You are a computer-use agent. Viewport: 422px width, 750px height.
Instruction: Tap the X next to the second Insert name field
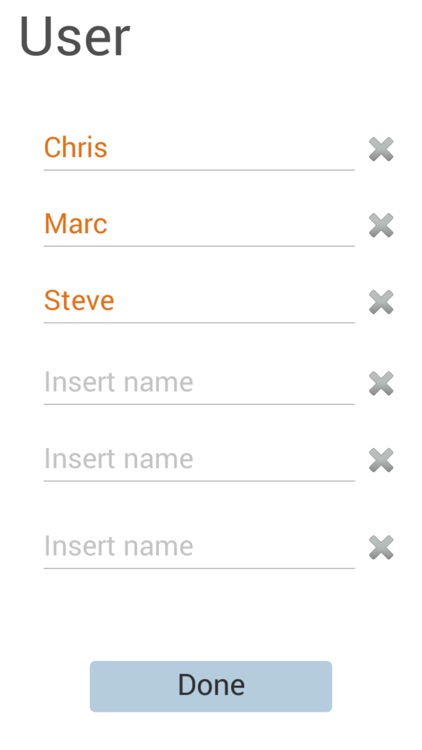tap(381, 460)
